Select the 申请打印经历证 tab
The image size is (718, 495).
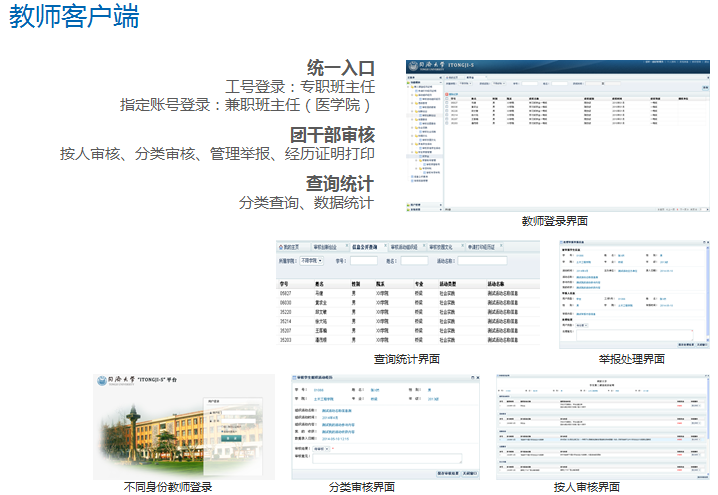pyautogui.click(x=484, y=245)
